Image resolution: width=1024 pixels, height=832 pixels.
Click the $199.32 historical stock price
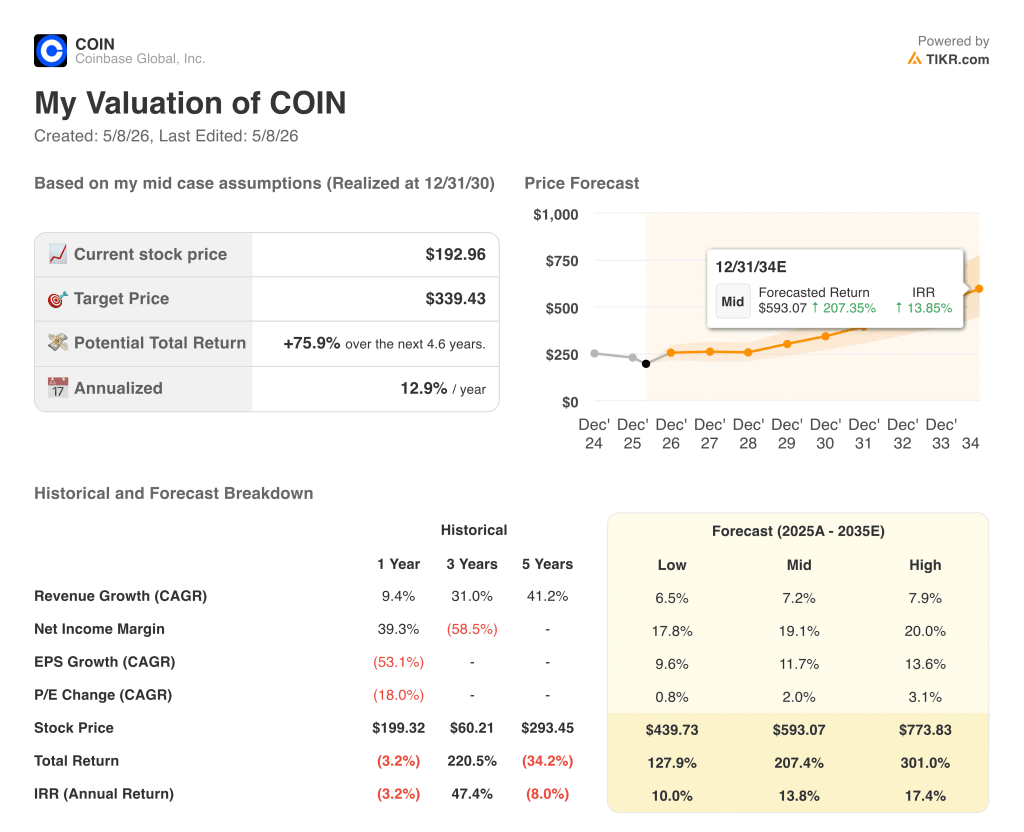pyautogui.click(x=398, y=728)
